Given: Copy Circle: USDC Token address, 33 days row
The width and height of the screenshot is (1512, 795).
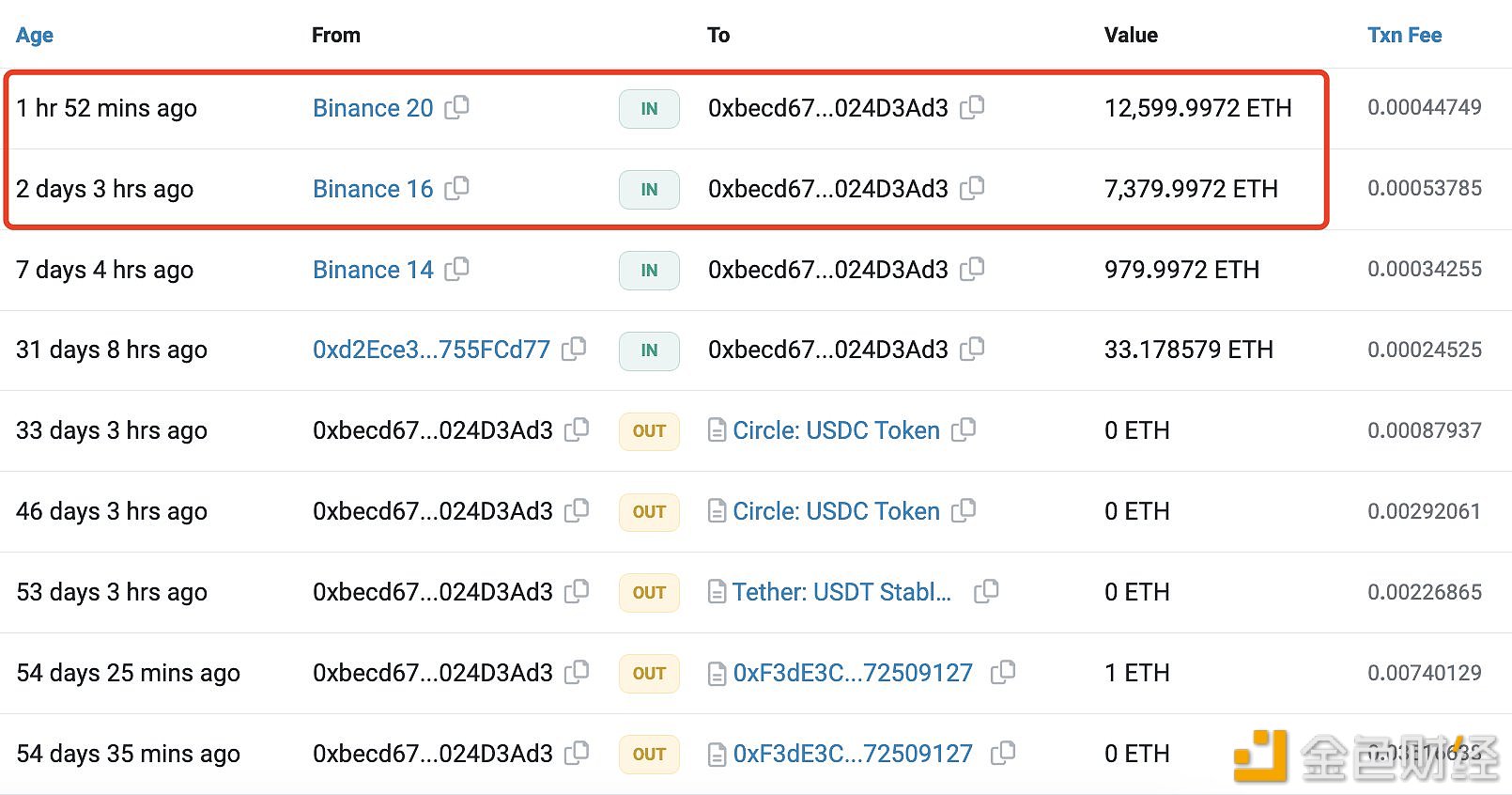Looking at the screenshot, I should point(964,429).
